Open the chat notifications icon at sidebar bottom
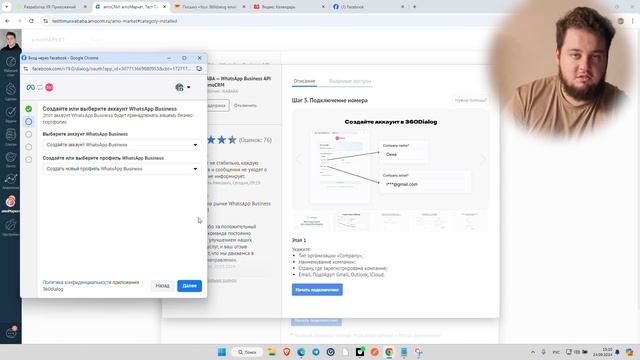 [11, 332]
